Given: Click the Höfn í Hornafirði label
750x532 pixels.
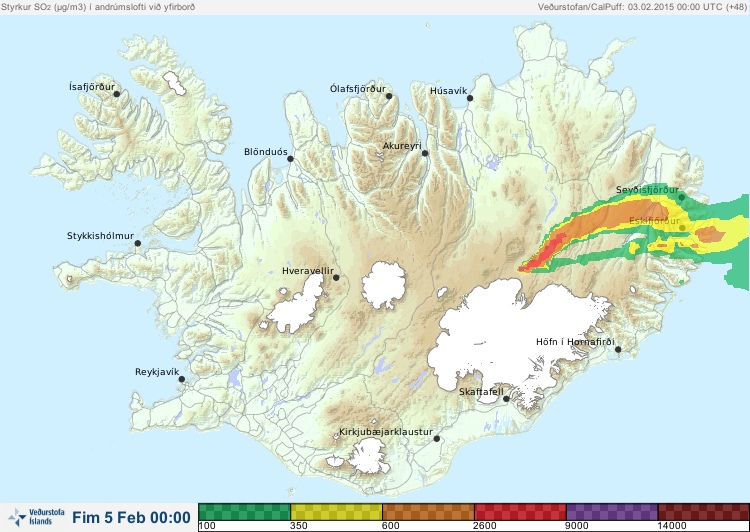Looking at the screenshot, I should coord(575,342).
